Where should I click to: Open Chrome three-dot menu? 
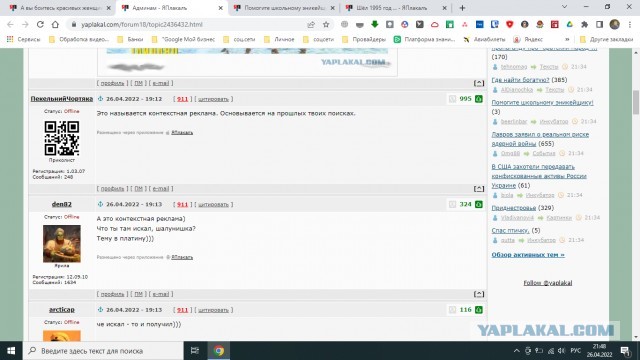point(630,24)
